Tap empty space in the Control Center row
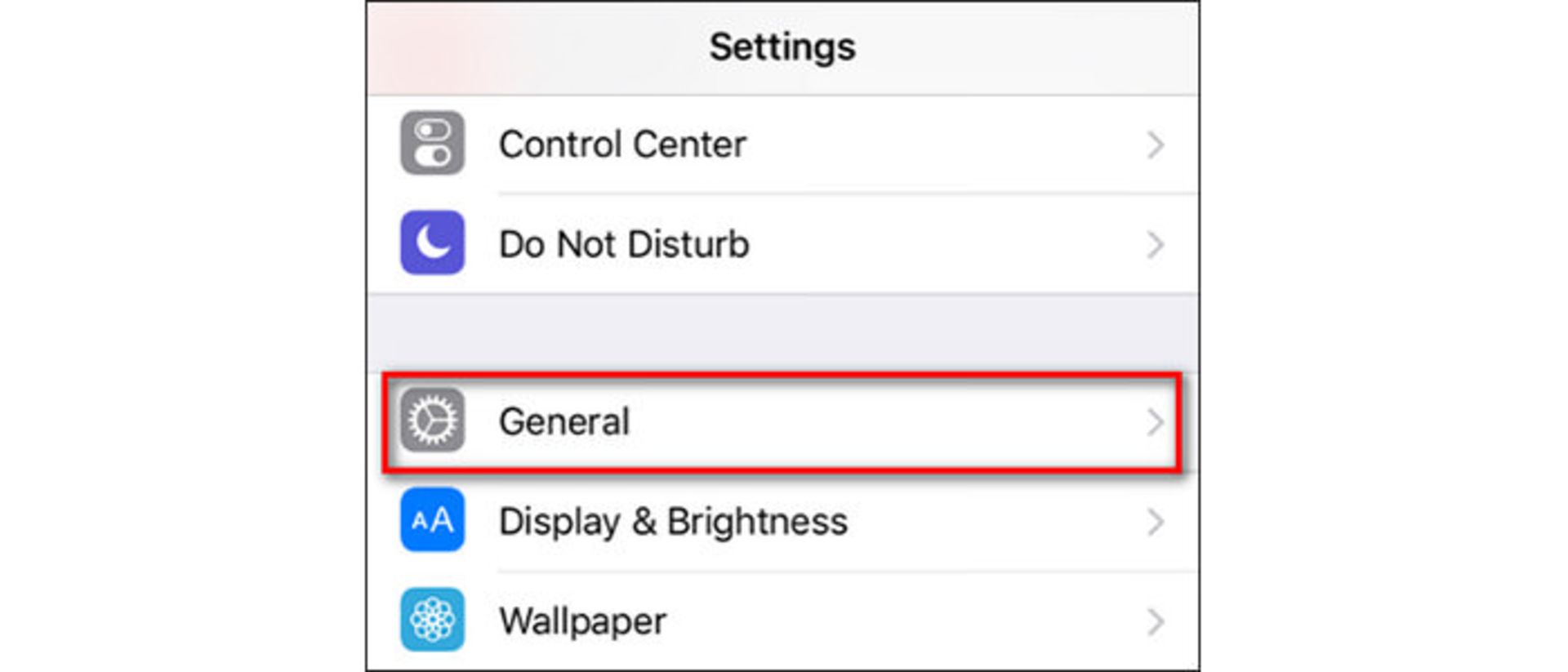Viewport: 1568px width, 672px height. 939,145
